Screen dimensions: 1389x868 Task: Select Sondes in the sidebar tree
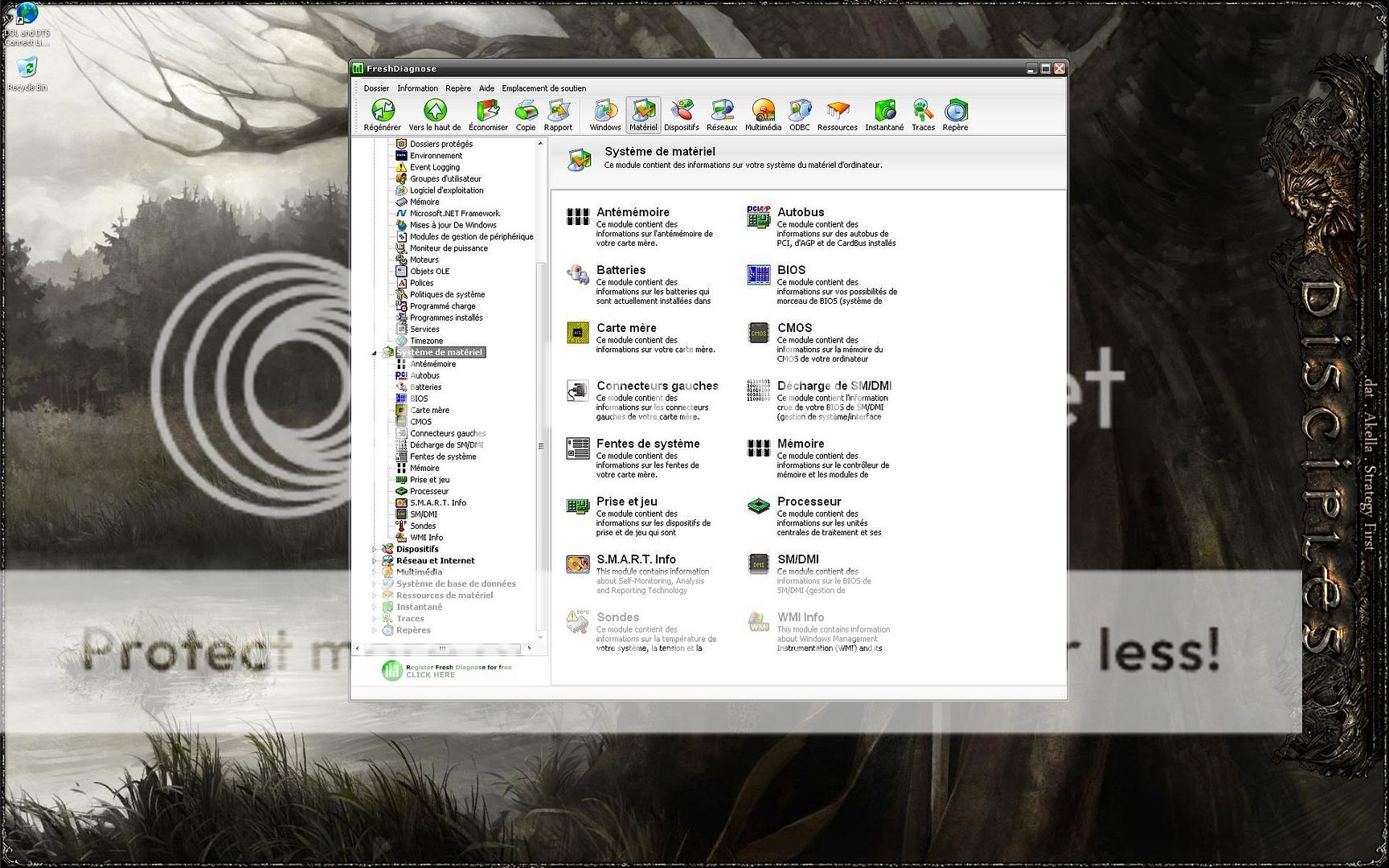coord(423,526)
